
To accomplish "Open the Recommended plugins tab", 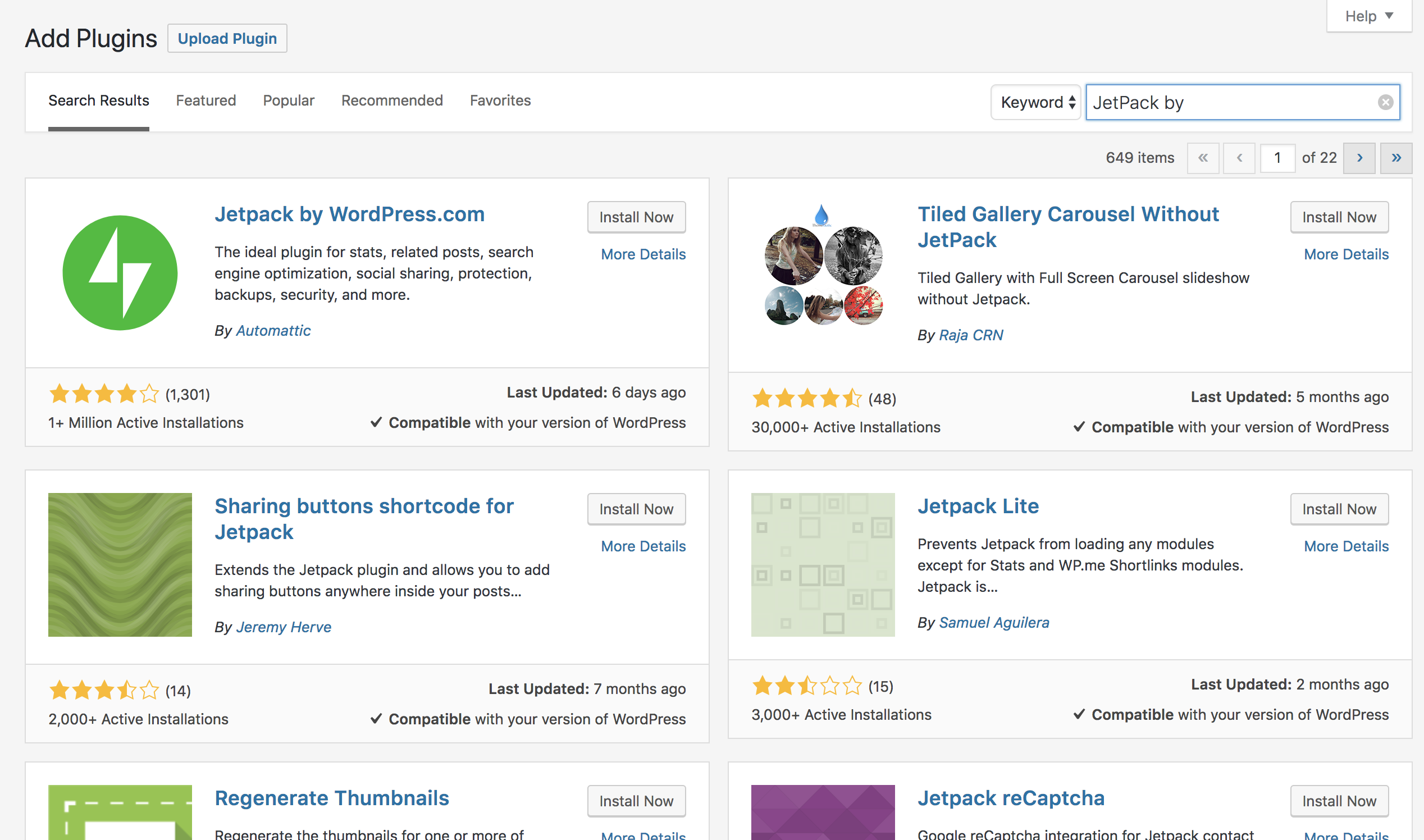I will coord(392,101).
